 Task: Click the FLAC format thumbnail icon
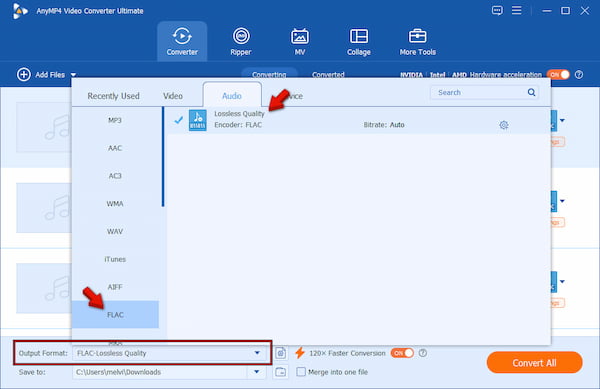(x=197, y=120)
